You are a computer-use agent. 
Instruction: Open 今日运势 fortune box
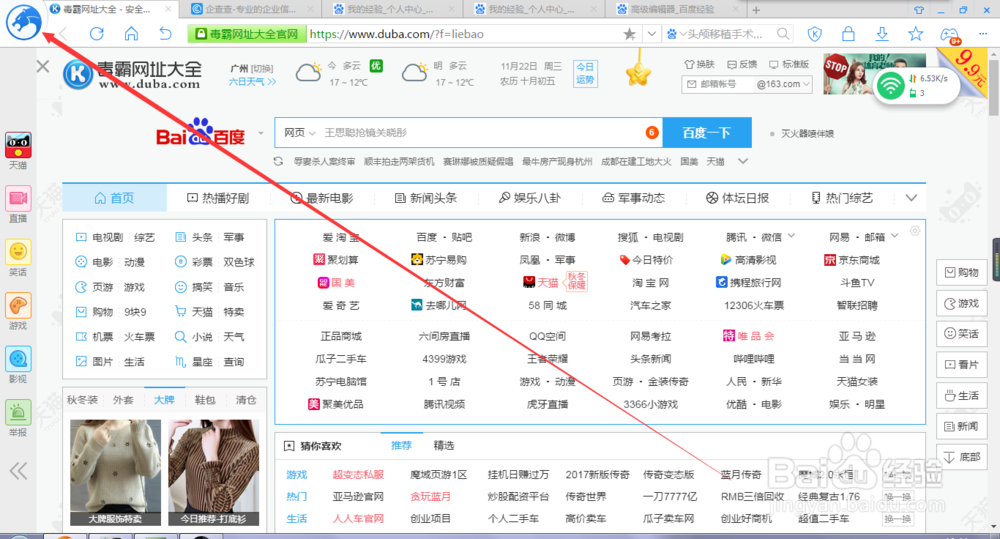coord(585,73)
